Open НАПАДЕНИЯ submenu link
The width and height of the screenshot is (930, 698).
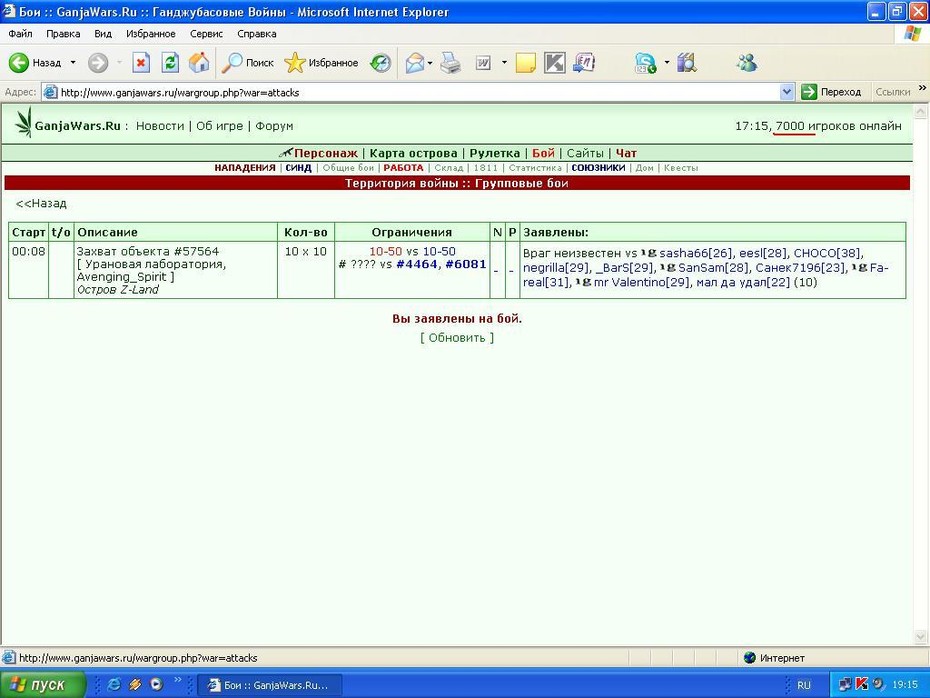click(245, 168)
